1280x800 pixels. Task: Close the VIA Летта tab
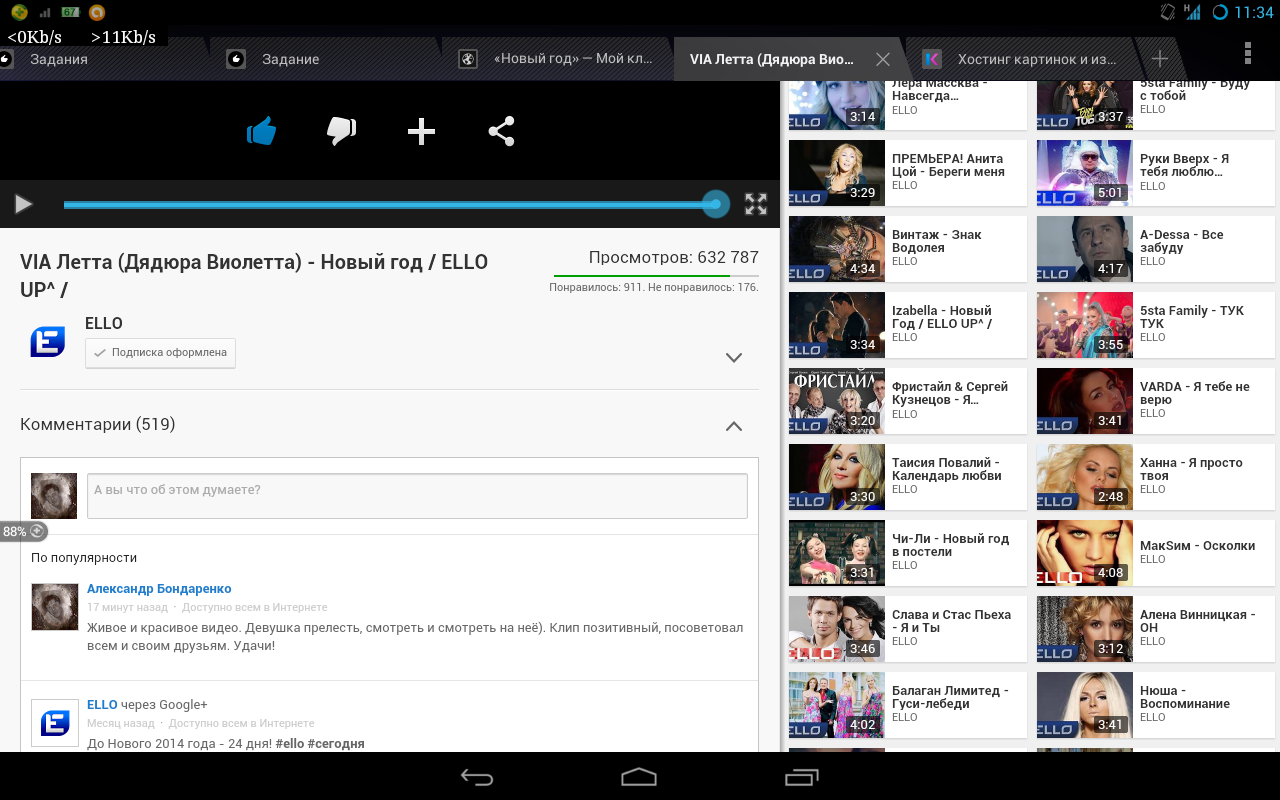pos(883,59)
